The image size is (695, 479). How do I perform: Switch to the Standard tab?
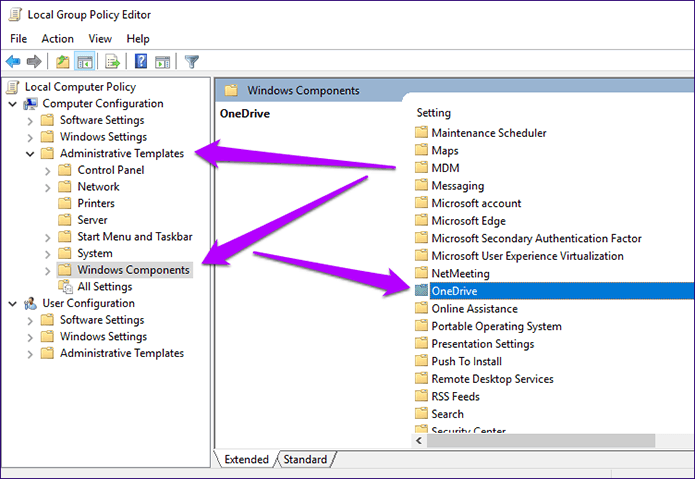pyautogui.click(x=305, y=460)
